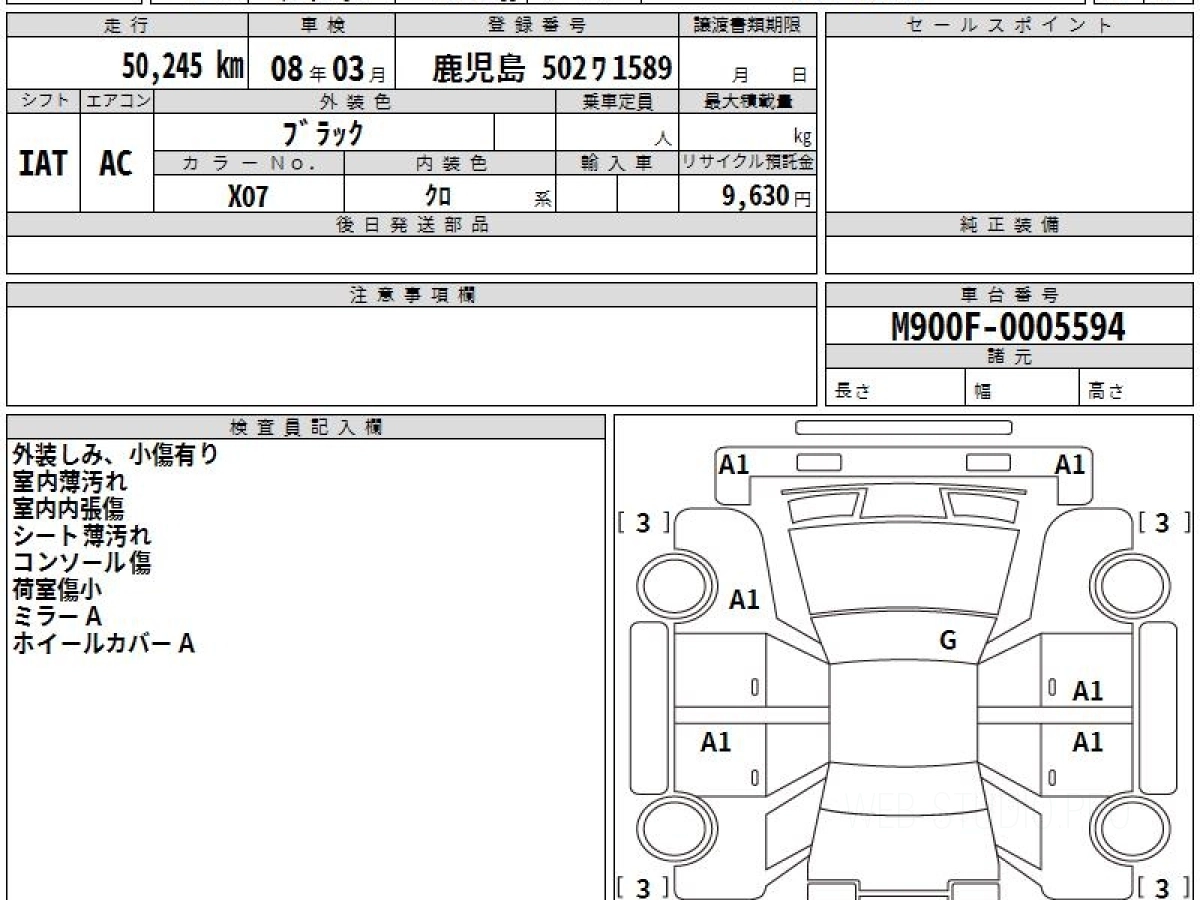
Task: Click the X07 color number
Action: coord(248,196)
